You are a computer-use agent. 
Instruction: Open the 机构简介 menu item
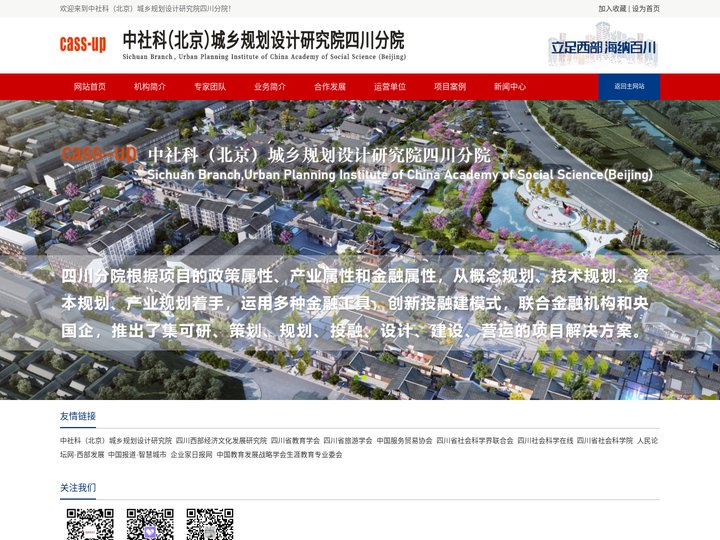[150, 87]
